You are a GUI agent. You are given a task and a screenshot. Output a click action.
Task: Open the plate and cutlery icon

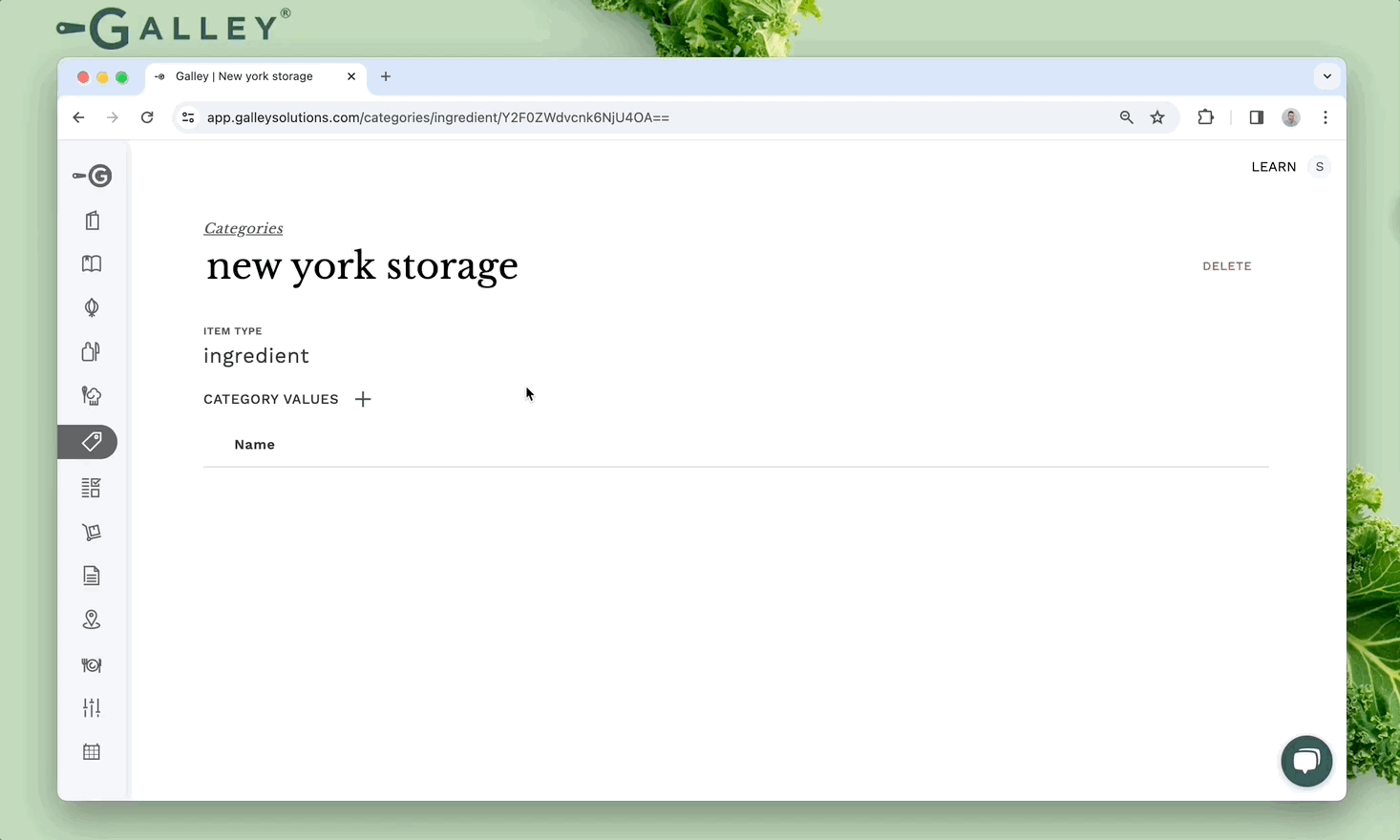tap(92, 664)
